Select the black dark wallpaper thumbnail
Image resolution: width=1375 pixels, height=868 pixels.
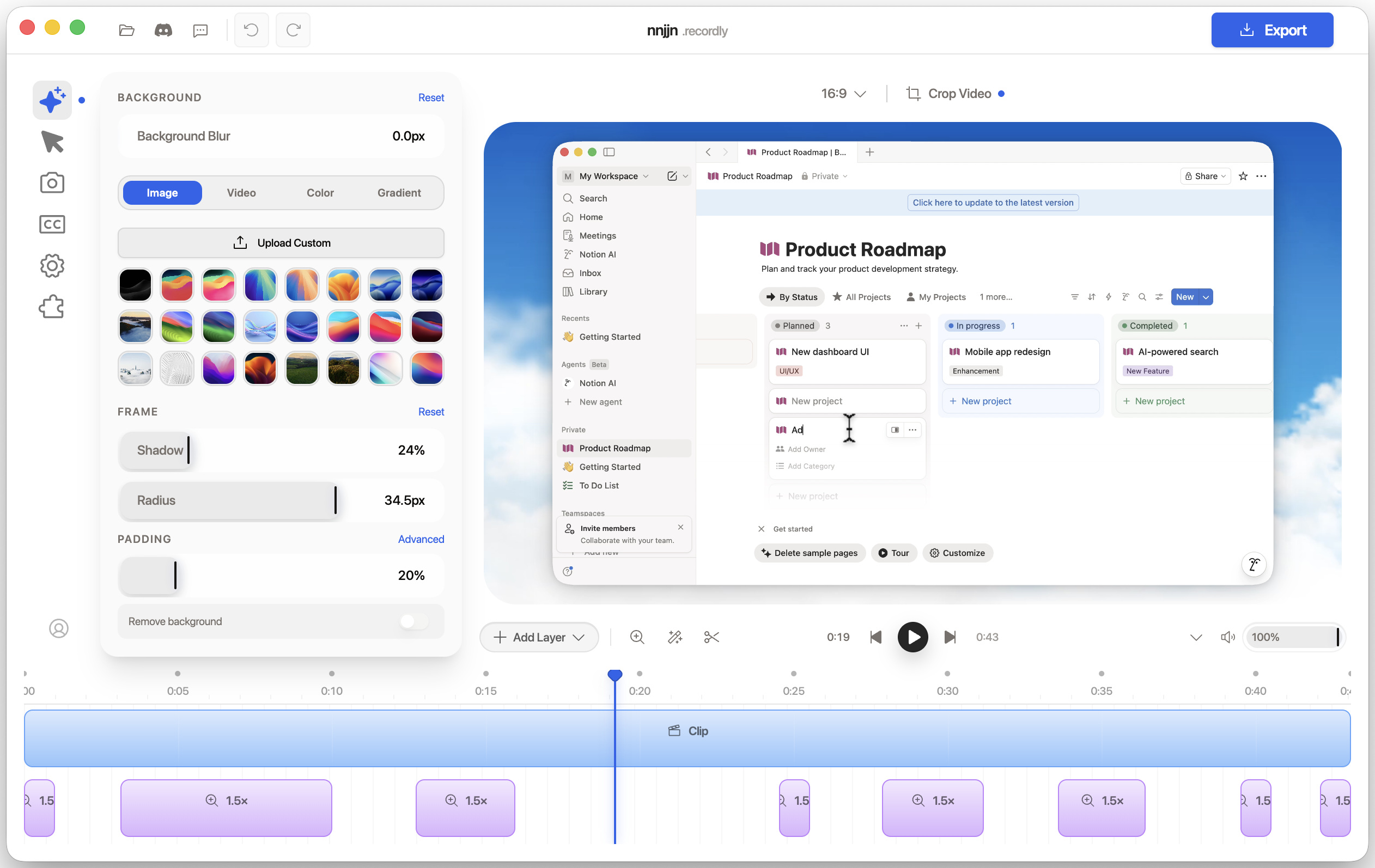point(135,285)
